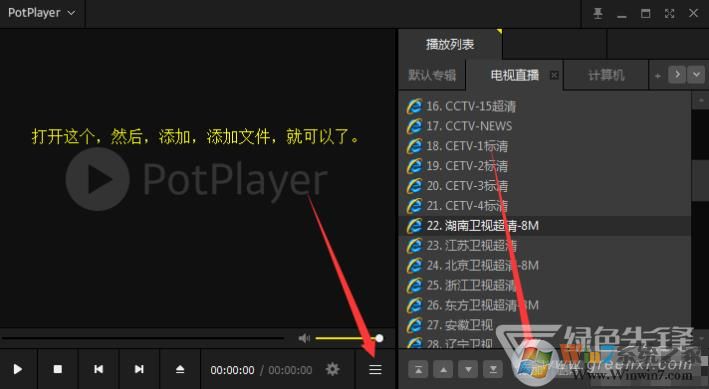
Task: Toggle fullscreen mode icon in title bar
Action: [x=669, y=14]
